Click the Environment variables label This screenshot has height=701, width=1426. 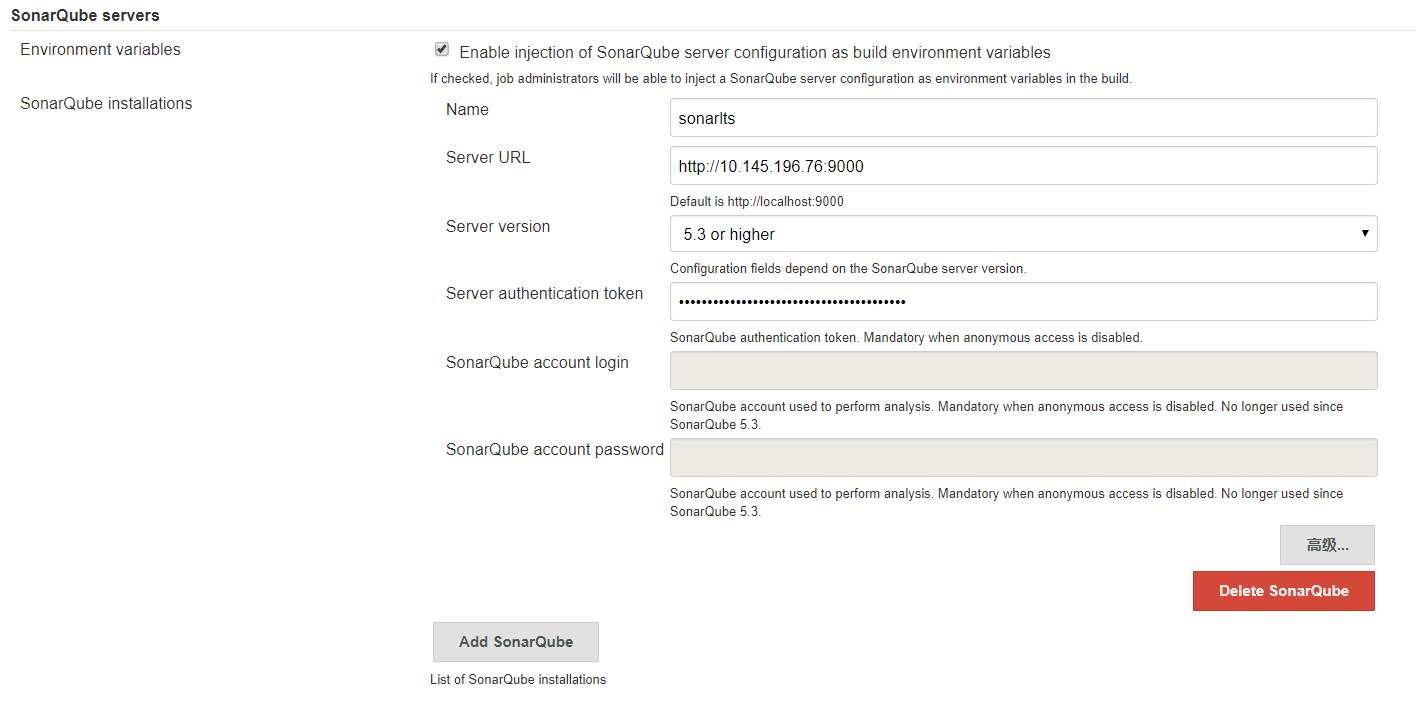pos(100,50)
